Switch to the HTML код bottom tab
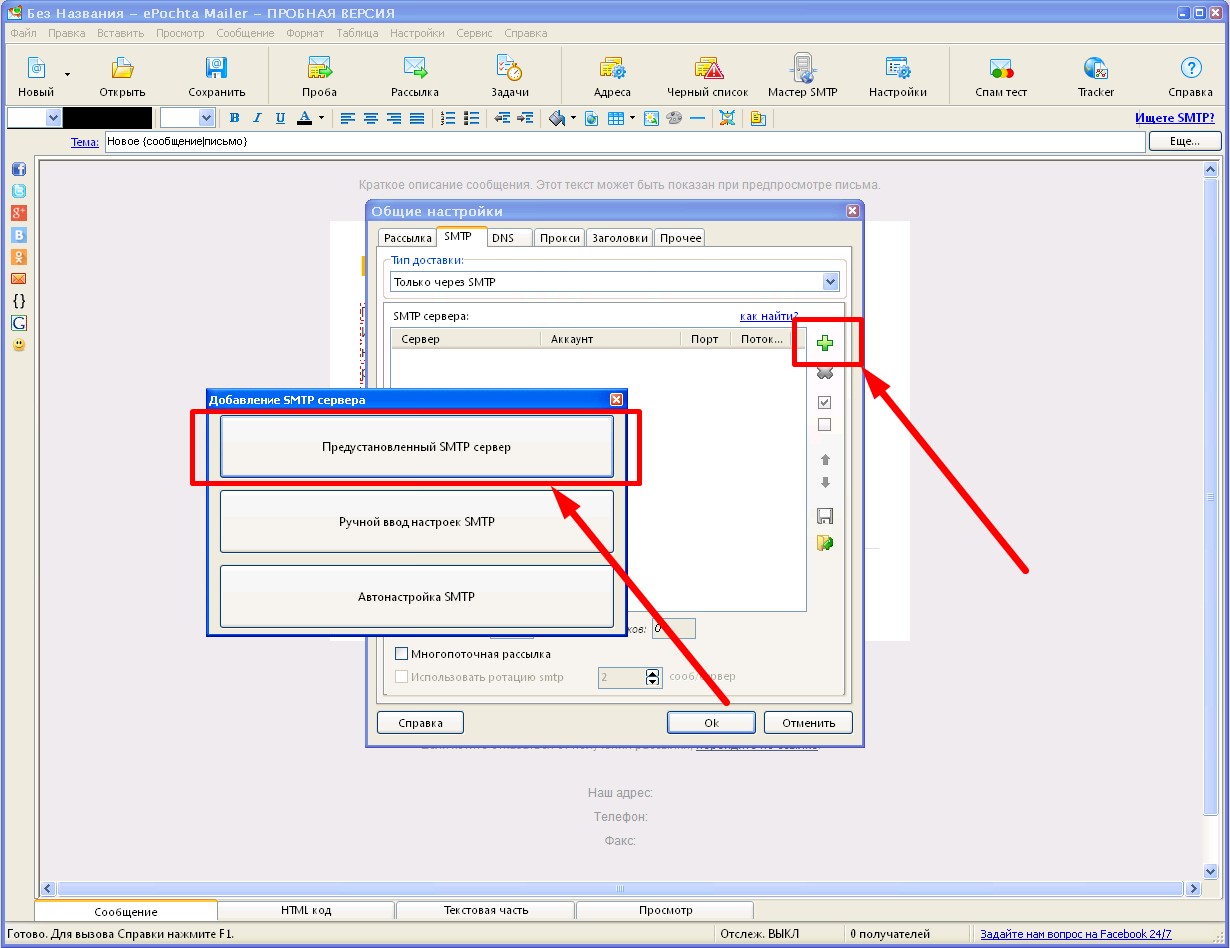 pos(306,910)
